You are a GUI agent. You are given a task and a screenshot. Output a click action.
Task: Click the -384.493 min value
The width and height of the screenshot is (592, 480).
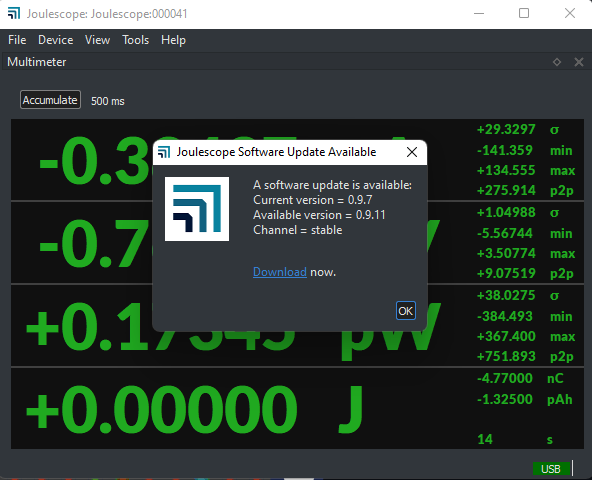point(505,316)
